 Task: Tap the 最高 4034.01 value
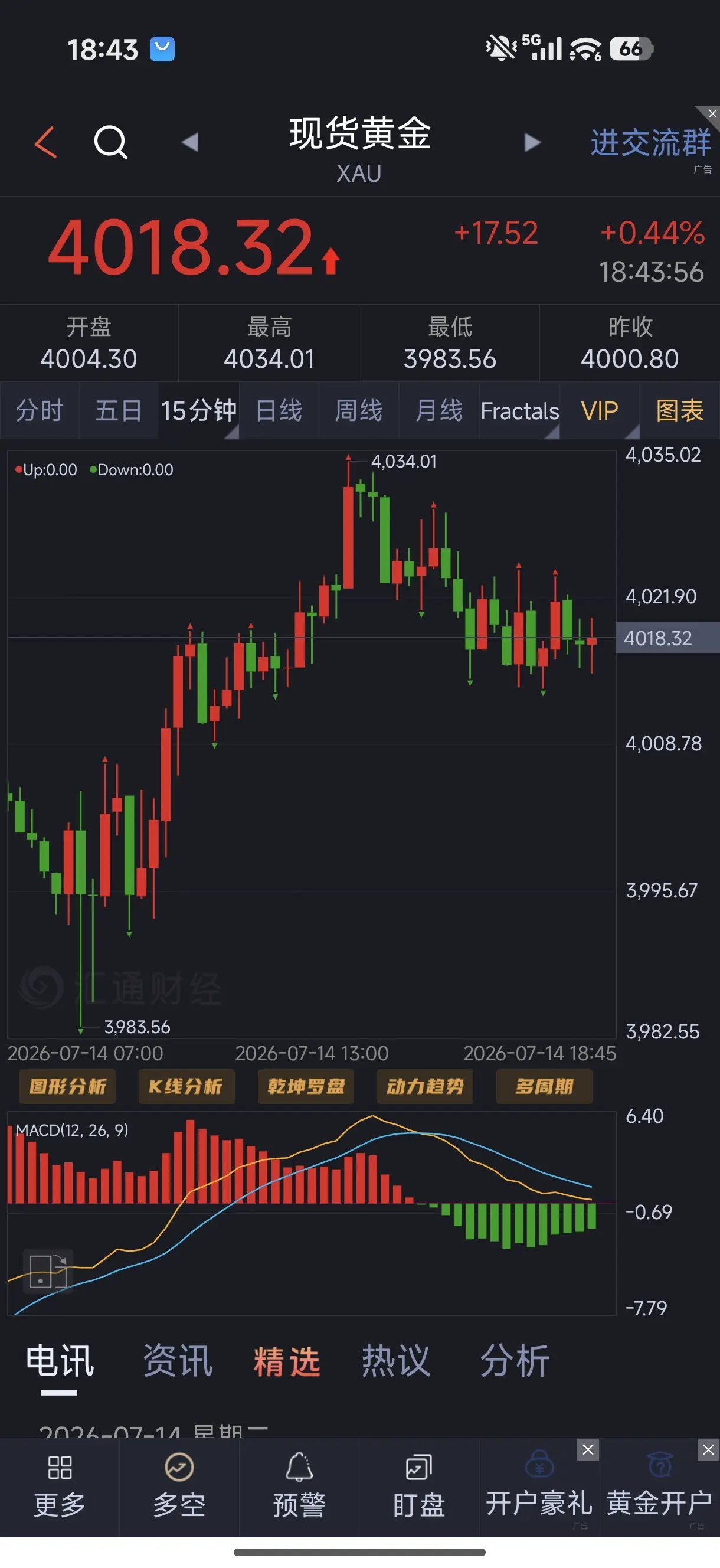pyautogui.click(x=269, y=359)
